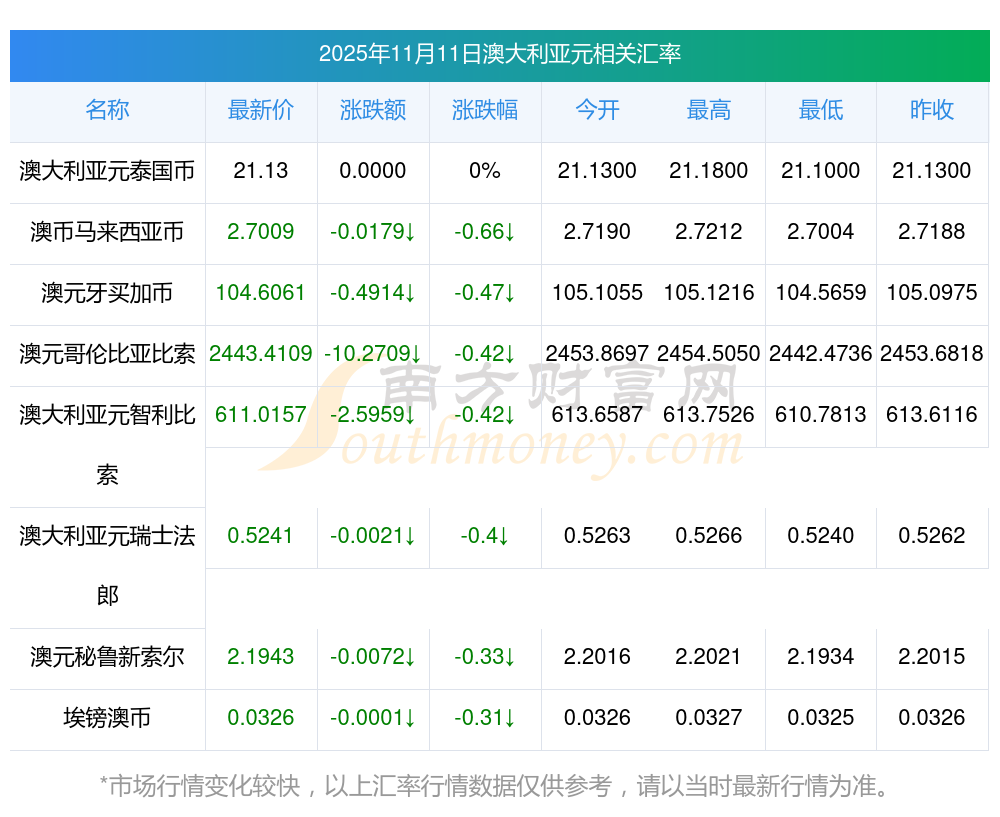Select the 埃镑澳币 row name

coord(107,718)
